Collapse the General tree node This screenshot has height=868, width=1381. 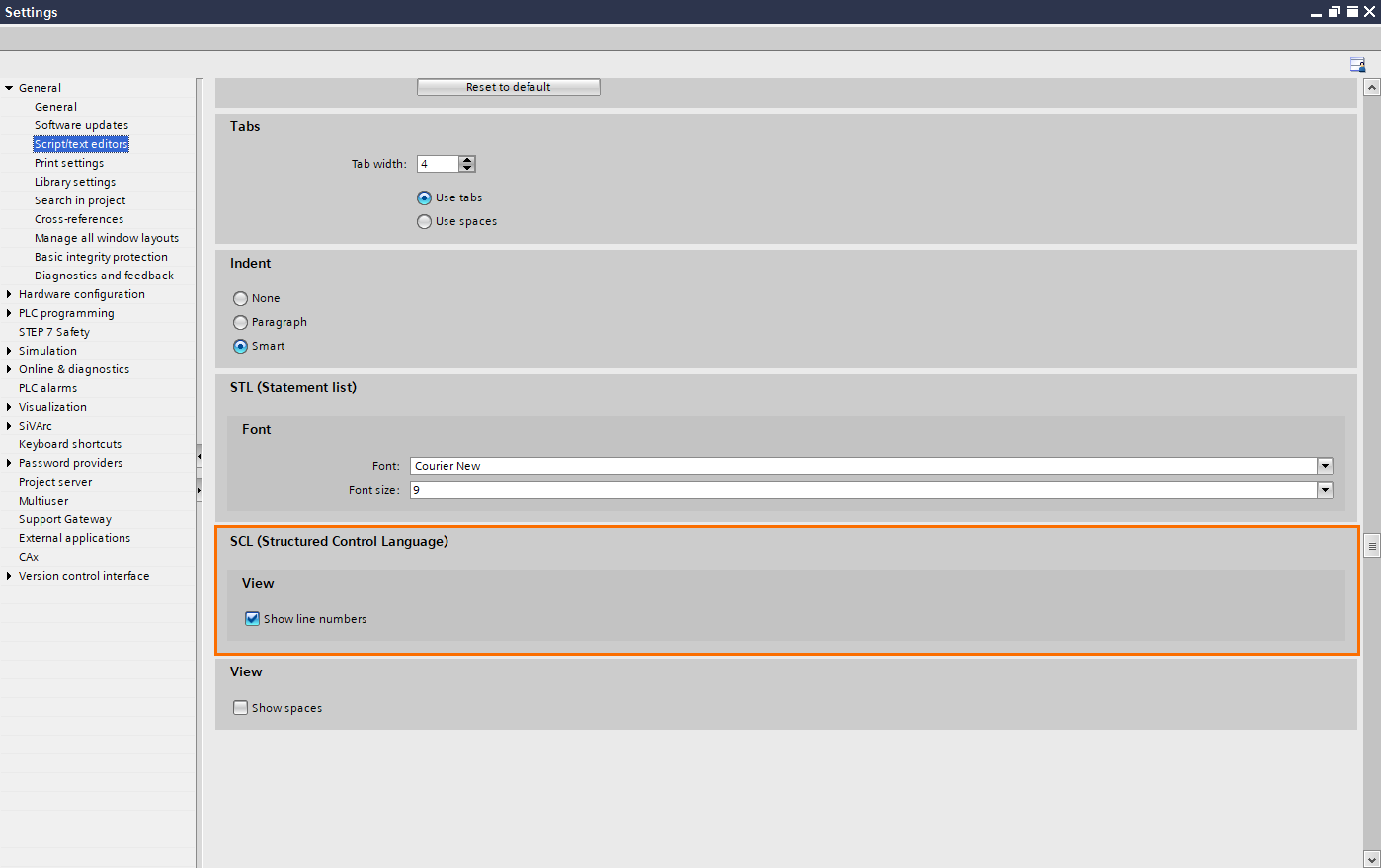click(9, 87)
